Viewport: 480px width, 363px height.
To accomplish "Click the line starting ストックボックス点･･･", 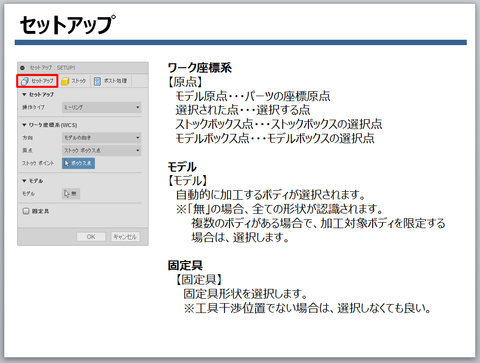I will click(x=279, y=124).
